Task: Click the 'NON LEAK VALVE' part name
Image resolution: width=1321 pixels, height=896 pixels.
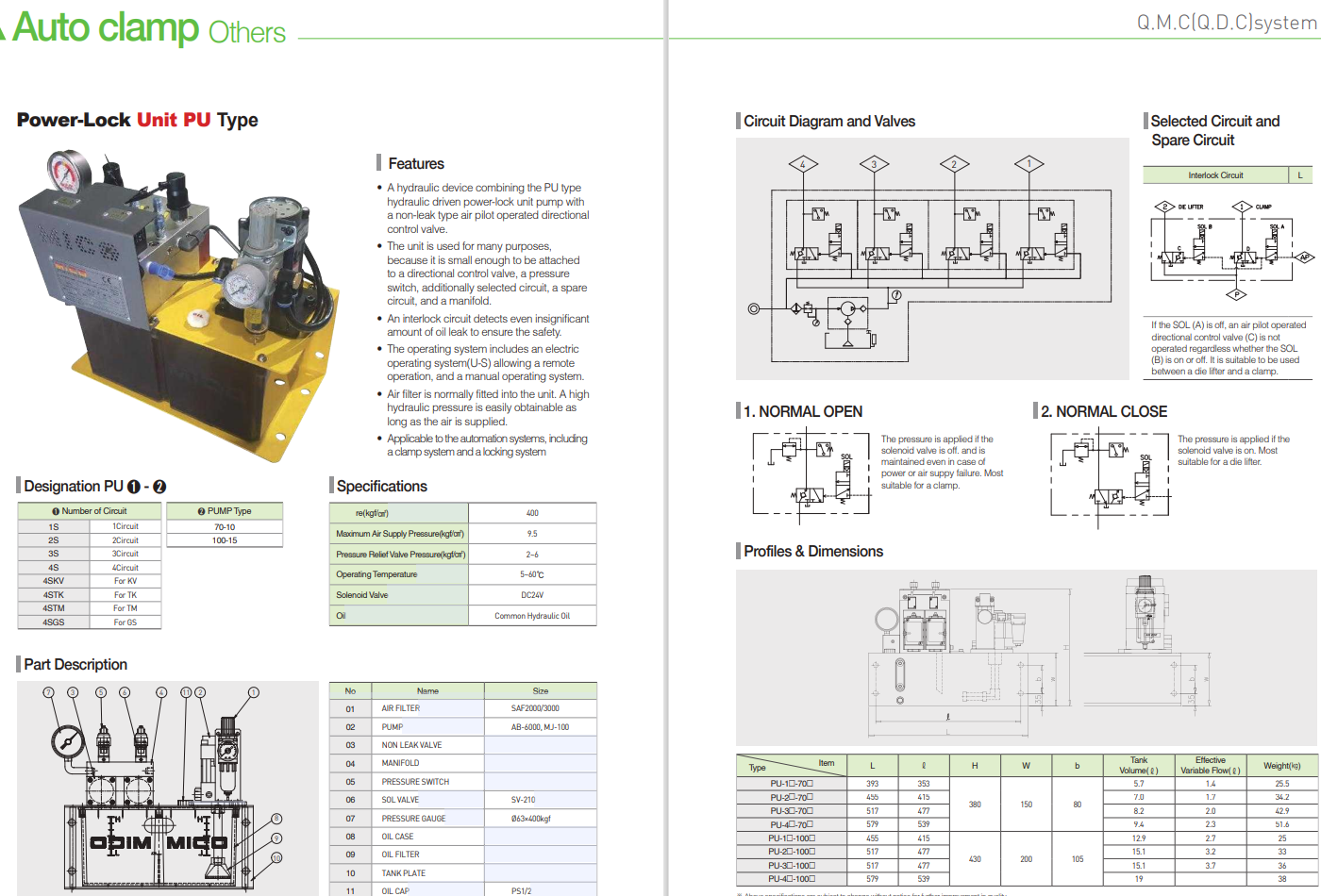Action: [411, 745]
